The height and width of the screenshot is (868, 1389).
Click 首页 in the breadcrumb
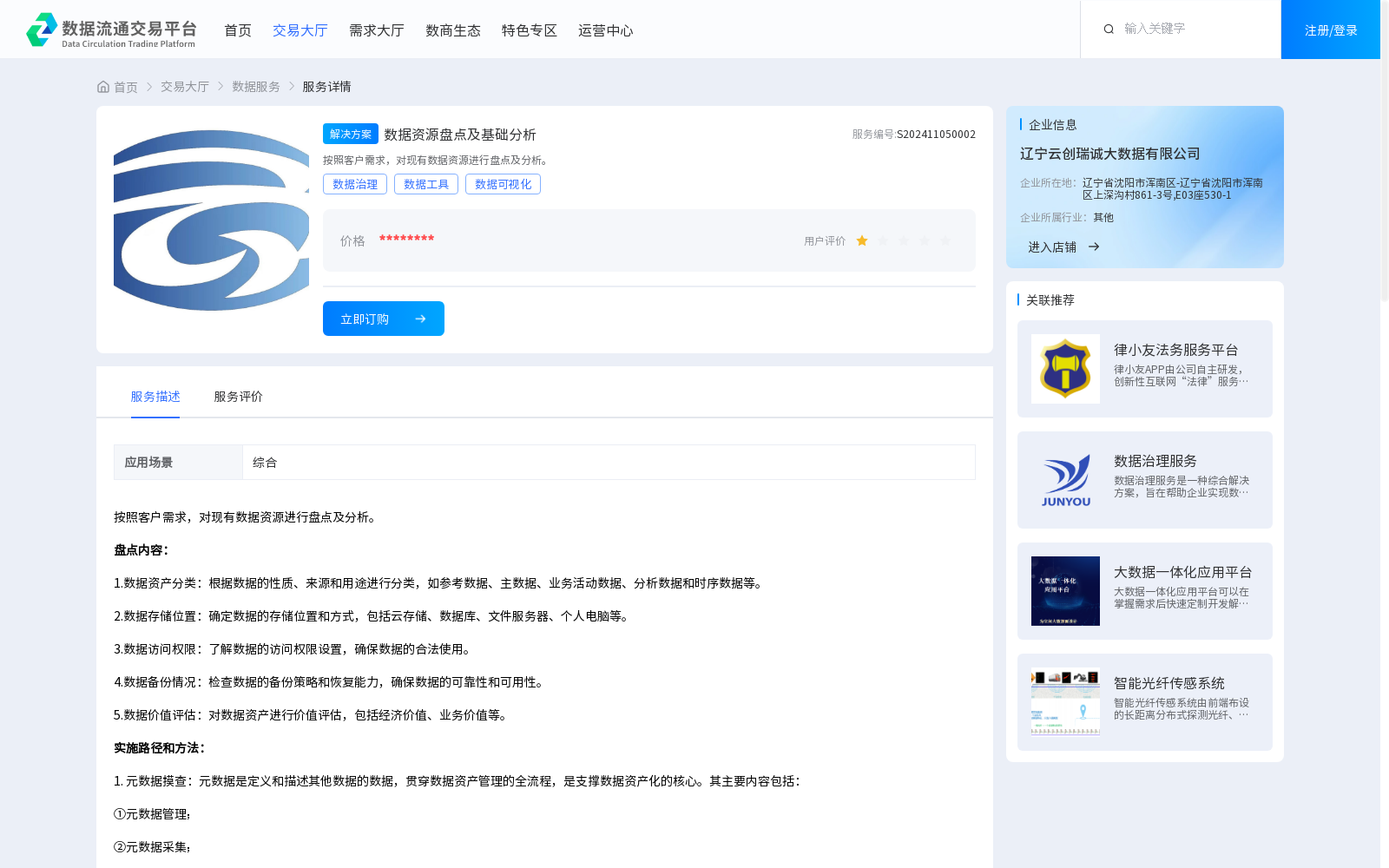(126, 87)
